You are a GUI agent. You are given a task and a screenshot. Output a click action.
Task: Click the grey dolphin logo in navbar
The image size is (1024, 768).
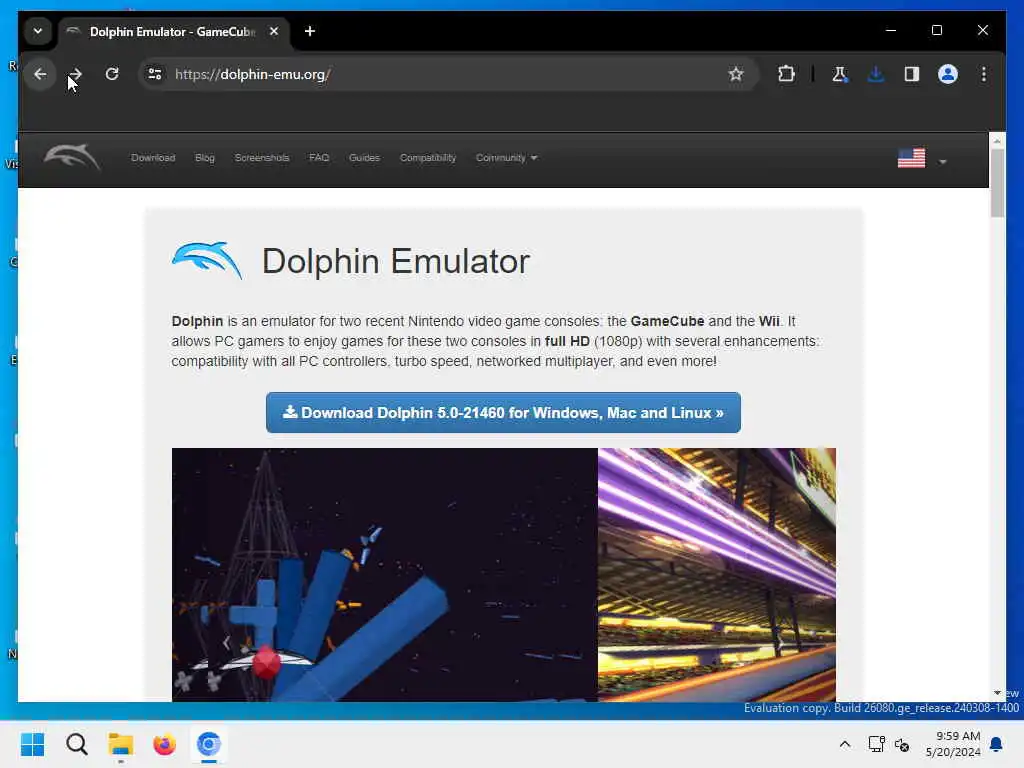point(72,157)
